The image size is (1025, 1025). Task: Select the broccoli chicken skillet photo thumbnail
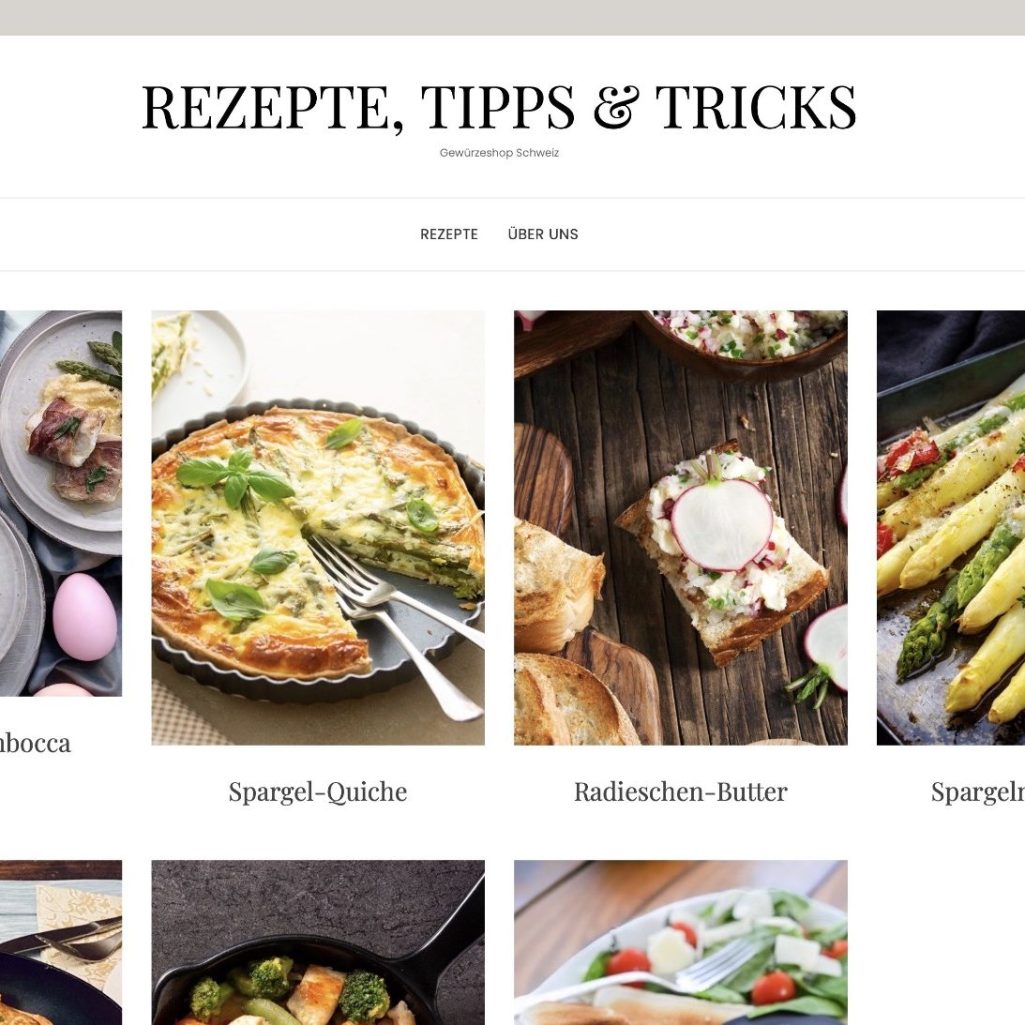click(x=318, y=943)
